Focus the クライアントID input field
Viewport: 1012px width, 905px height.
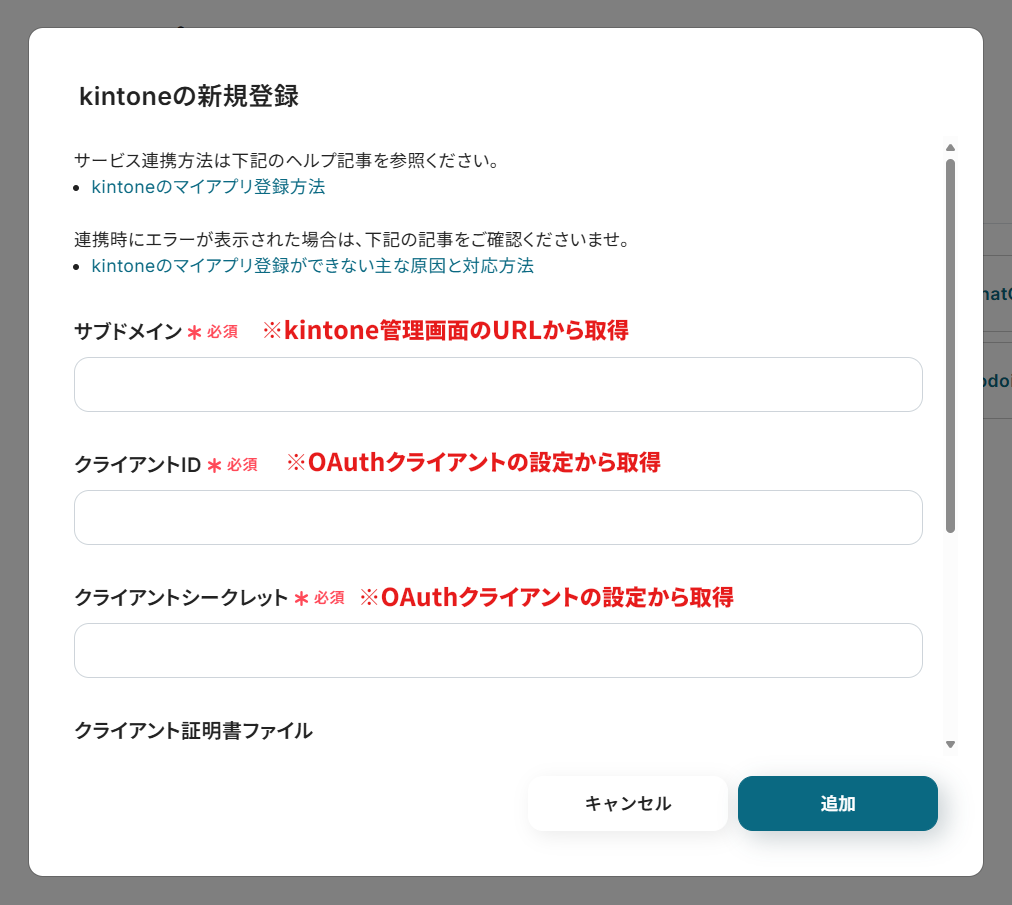[x=498, y=518]
